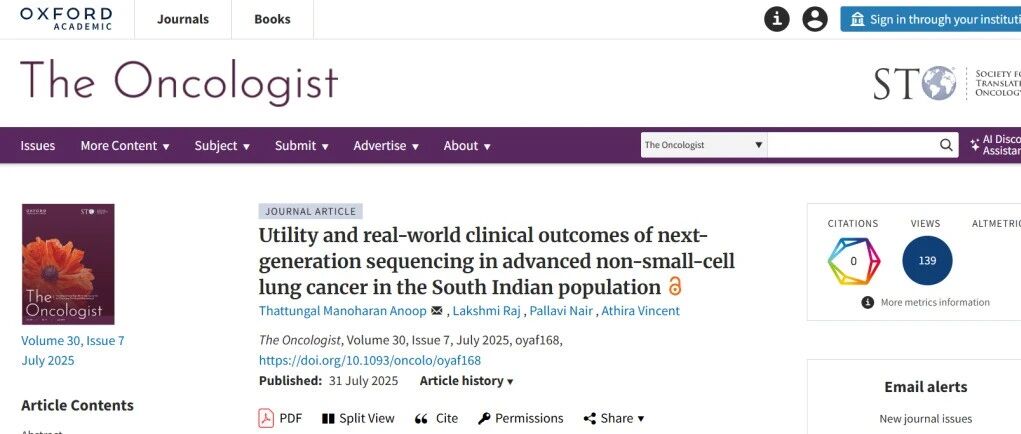Expand Article history disclosure
Image resolution: width=1021 pixels, height=434 pixels.
click(466, 381)
